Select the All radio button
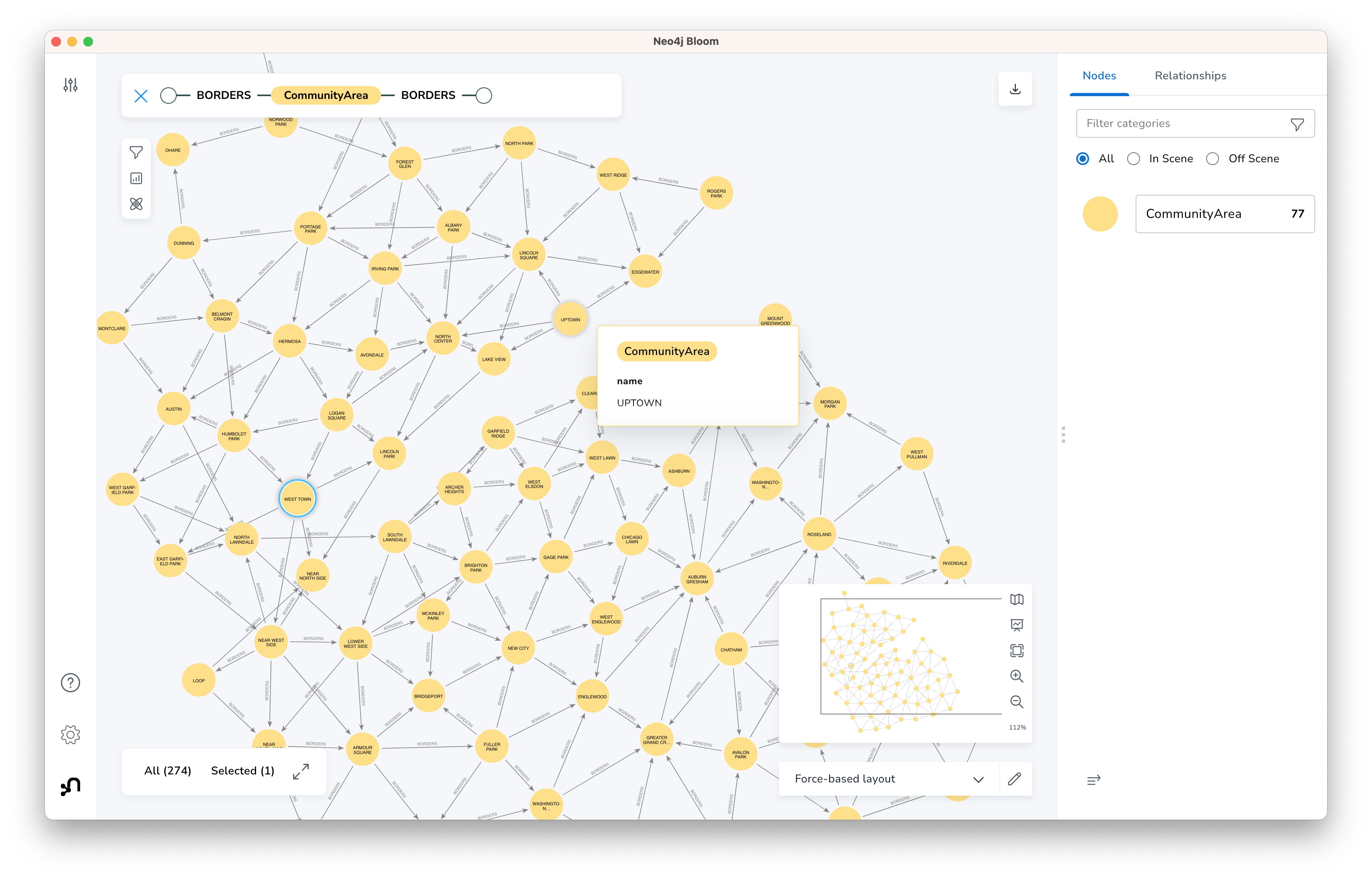 1082,159
